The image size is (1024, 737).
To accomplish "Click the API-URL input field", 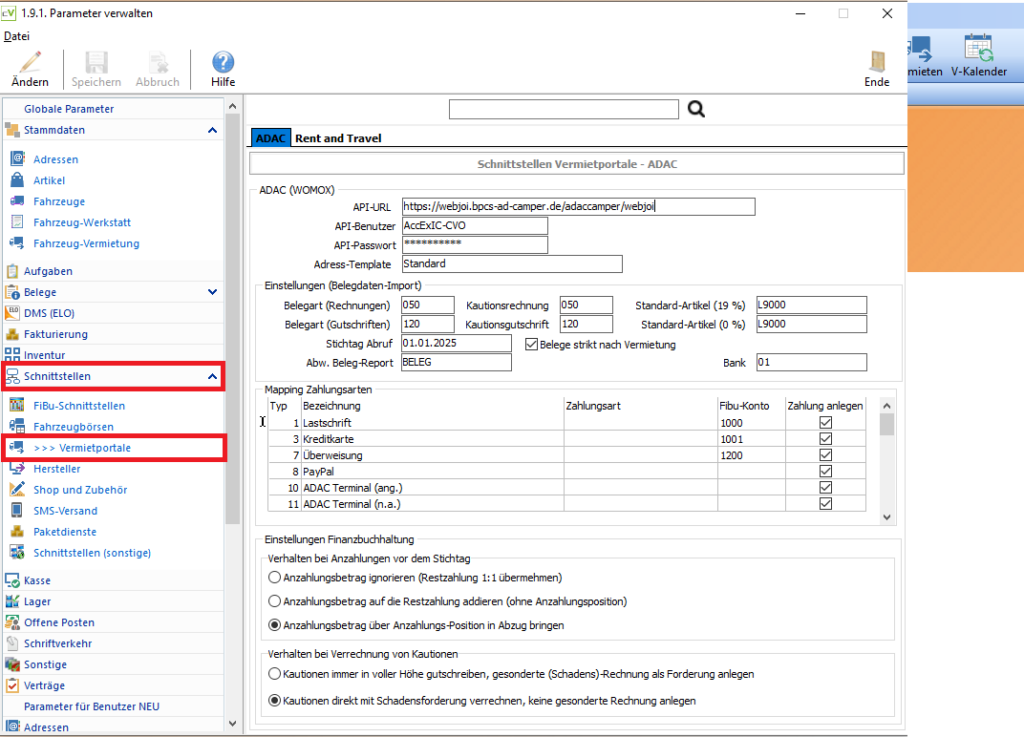I will (x=579, y=206).
